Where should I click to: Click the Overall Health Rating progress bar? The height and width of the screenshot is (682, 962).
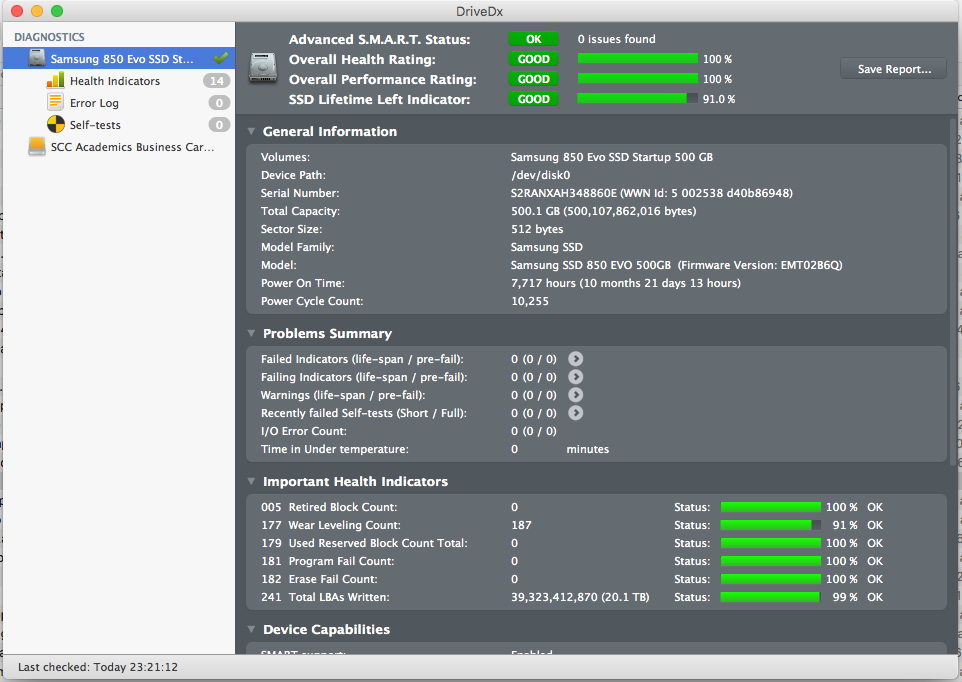pos(637,58)
